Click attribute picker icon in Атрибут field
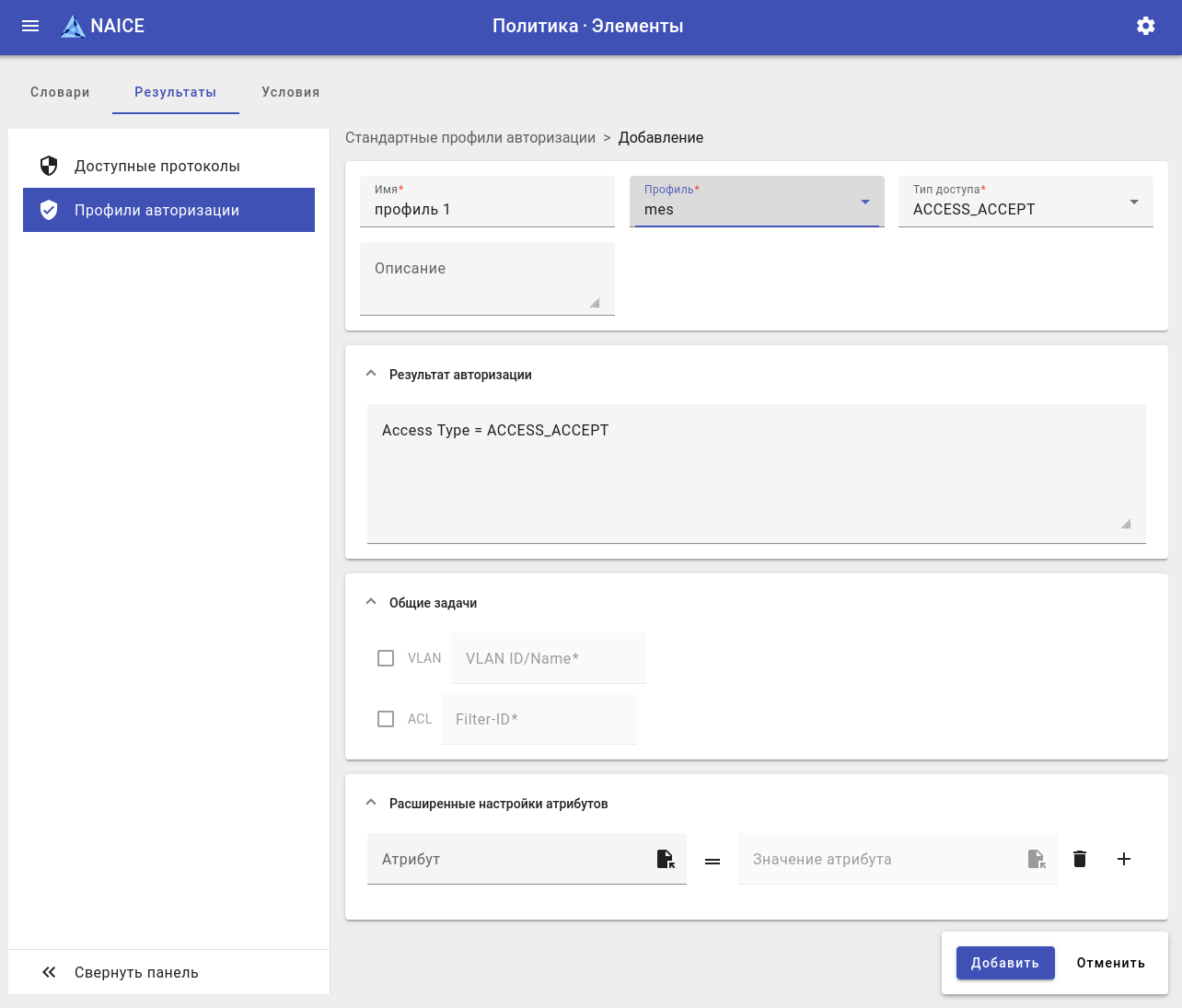Image resolution: width=1182 pixels, height=1008 pixels. pos(666,859)
